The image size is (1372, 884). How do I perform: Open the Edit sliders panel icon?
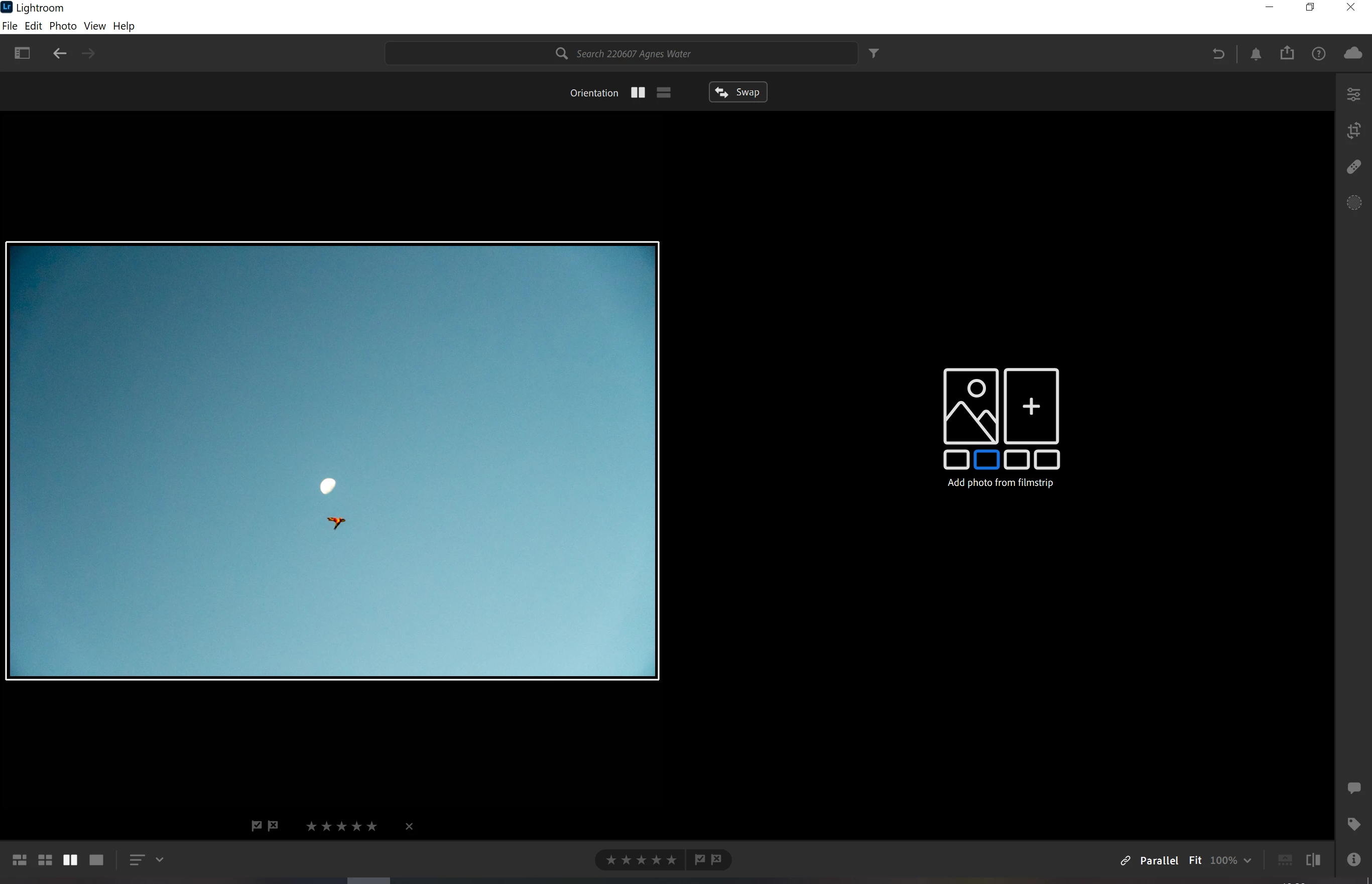(x=1353, y=94)
